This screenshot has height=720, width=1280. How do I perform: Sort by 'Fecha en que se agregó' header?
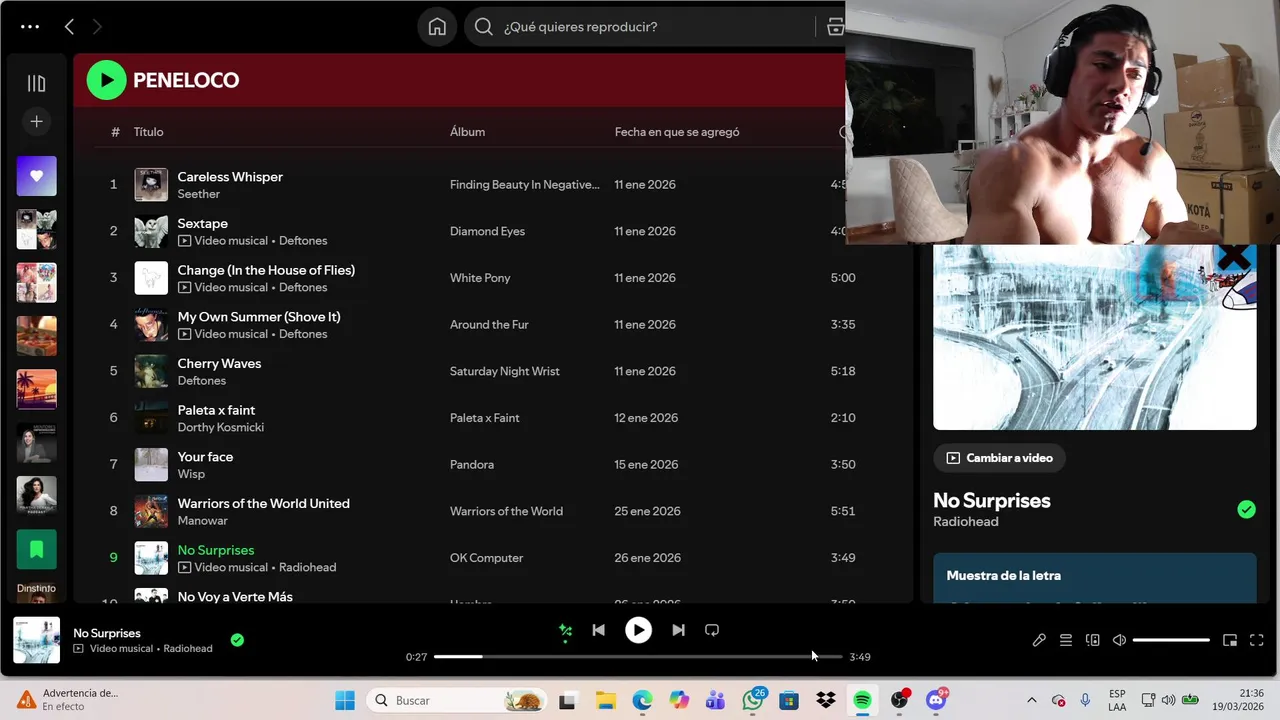[677, 132]
